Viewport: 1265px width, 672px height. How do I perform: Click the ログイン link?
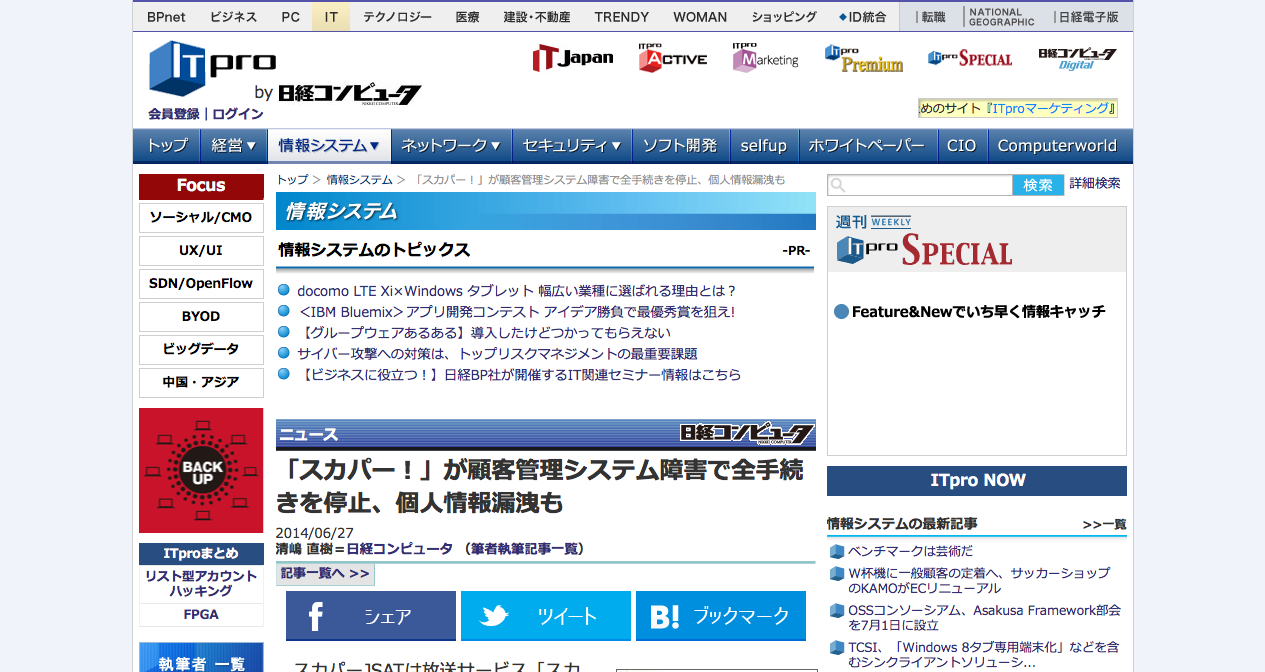tap(238, 114)
